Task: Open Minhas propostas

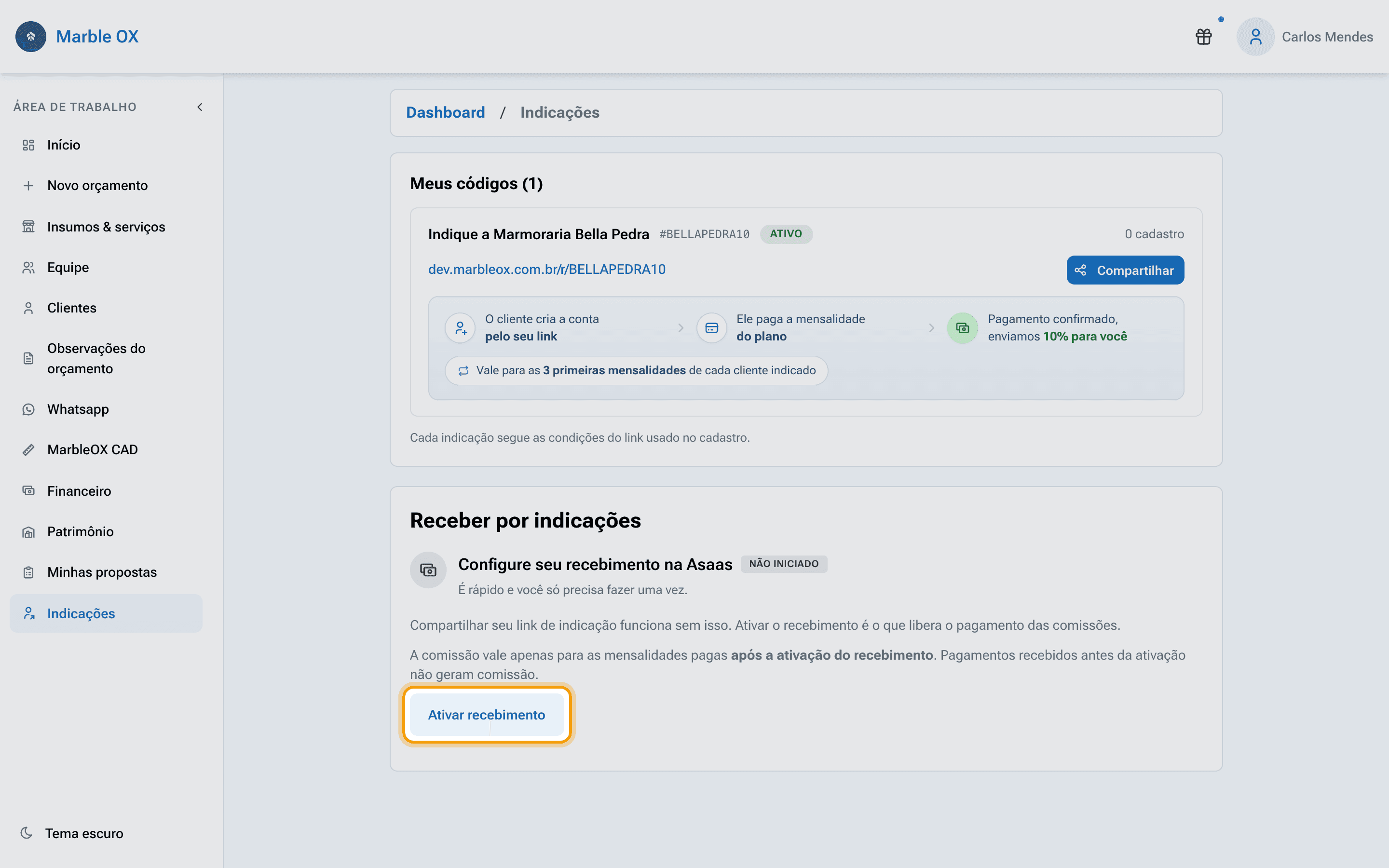Action: click(106, 572)
